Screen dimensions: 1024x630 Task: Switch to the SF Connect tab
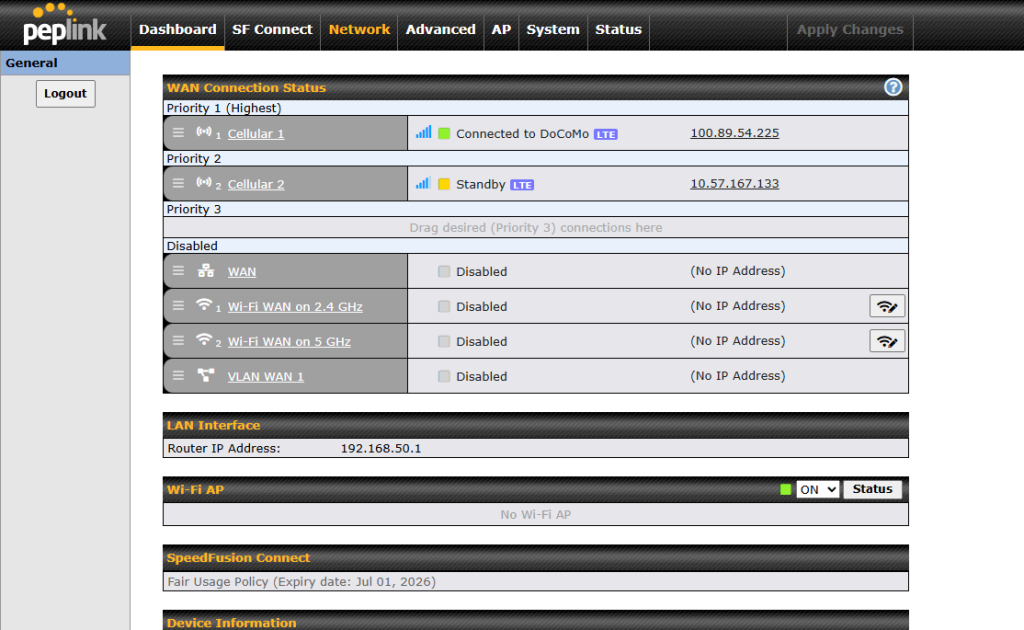pyautogui.click(x=272, y=30)
